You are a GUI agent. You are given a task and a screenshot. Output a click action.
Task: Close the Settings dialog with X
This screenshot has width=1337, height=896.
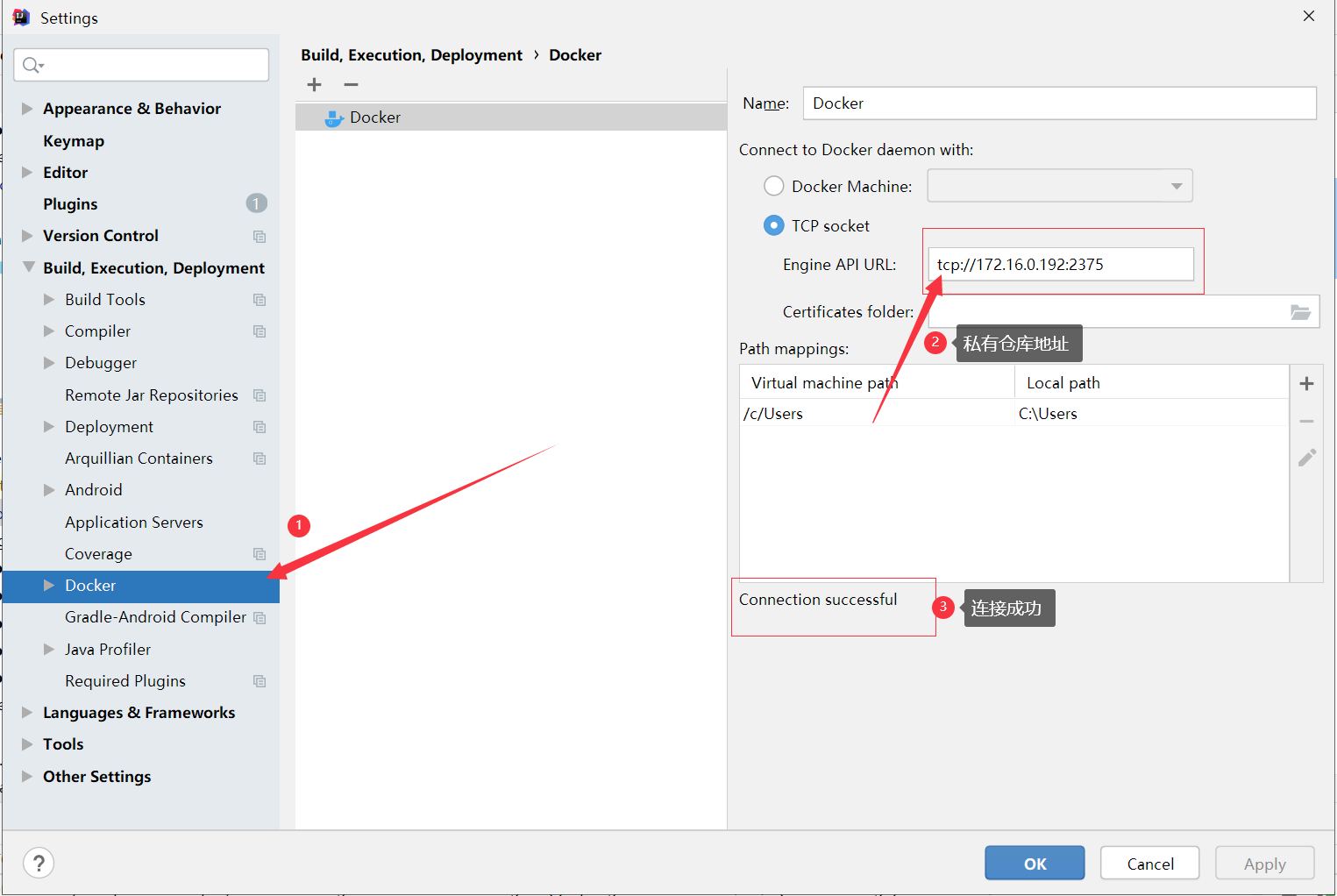click(x=1309, y=16)
